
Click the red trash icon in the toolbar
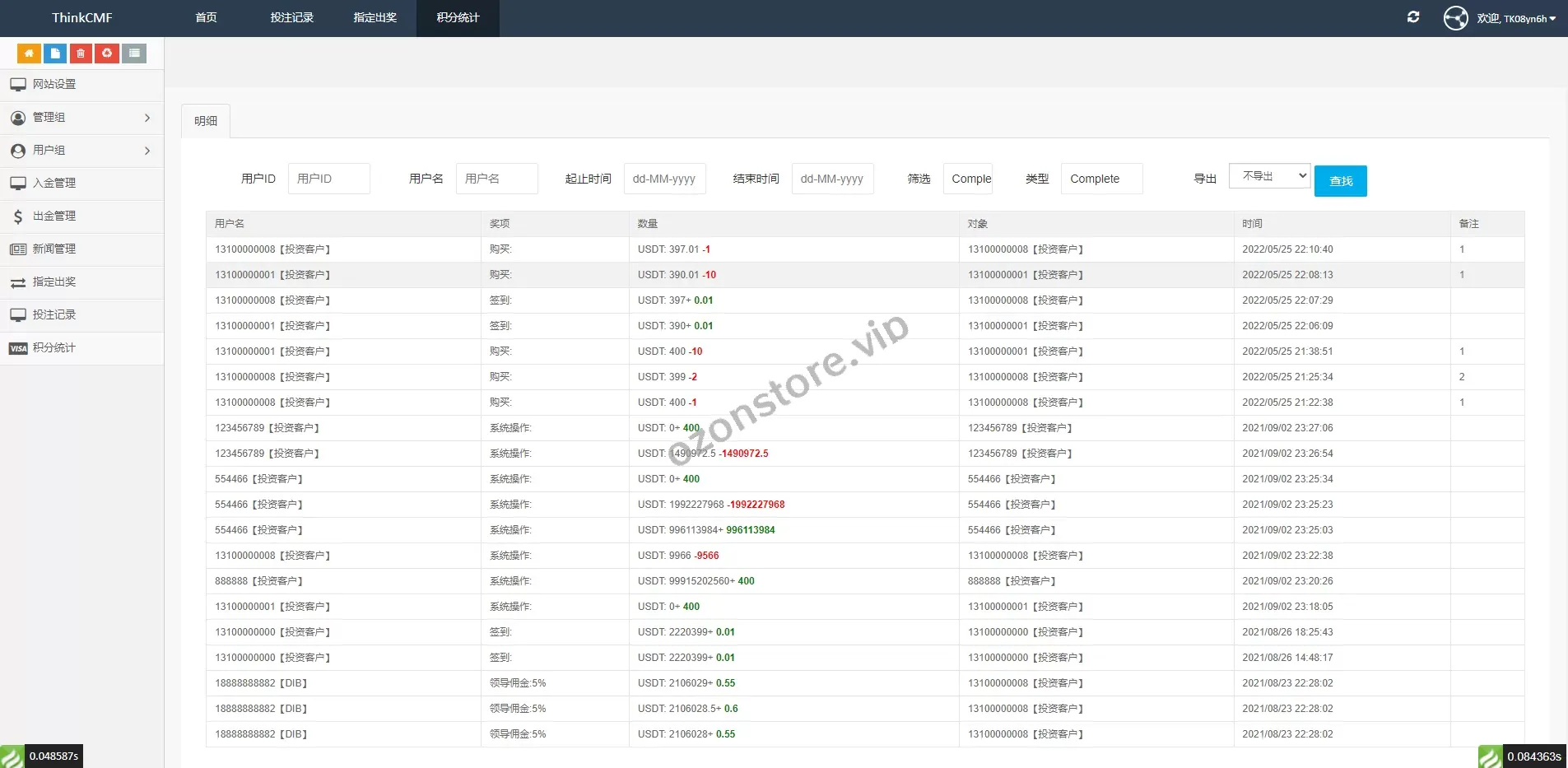coord(81,53)
